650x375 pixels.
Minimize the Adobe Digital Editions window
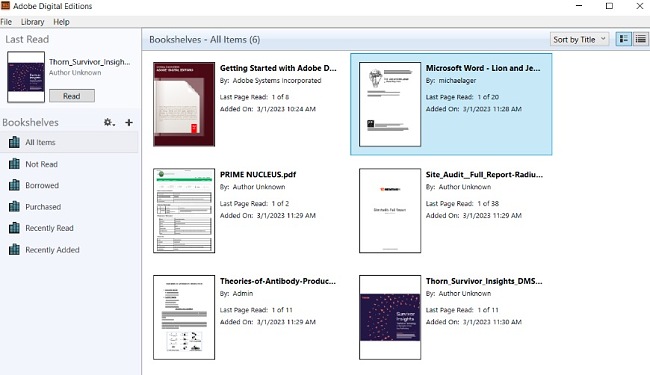[579, 6]
